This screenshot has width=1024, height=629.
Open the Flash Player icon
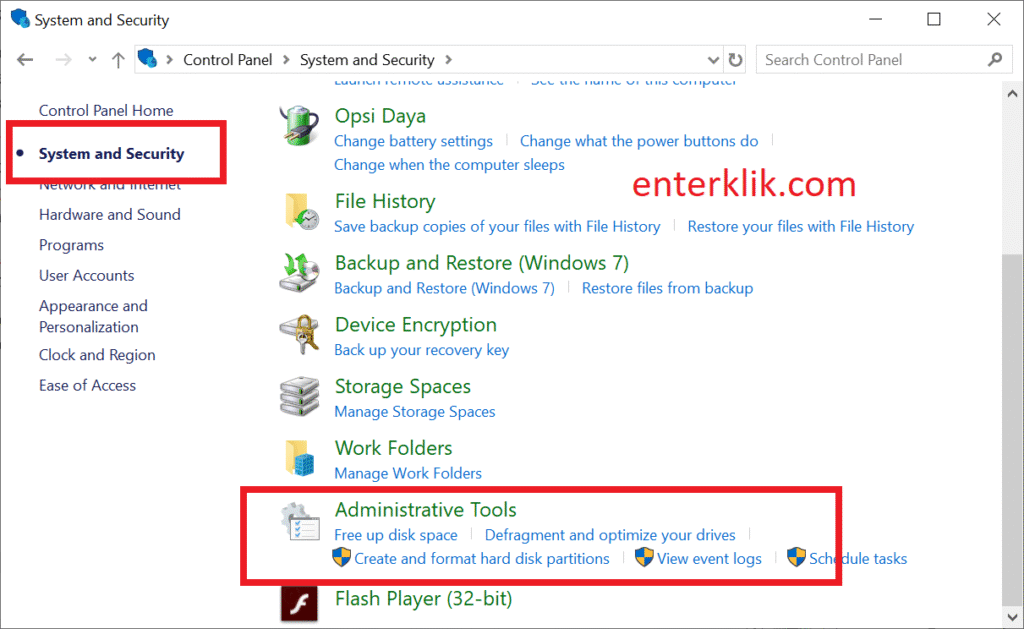(298, 601)
